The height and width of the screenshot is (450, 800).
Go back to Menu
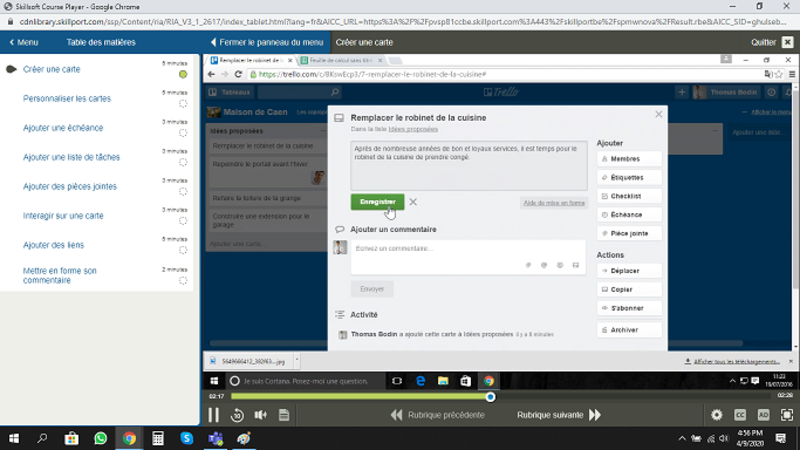pyautogui.click(x=24, y=42)
